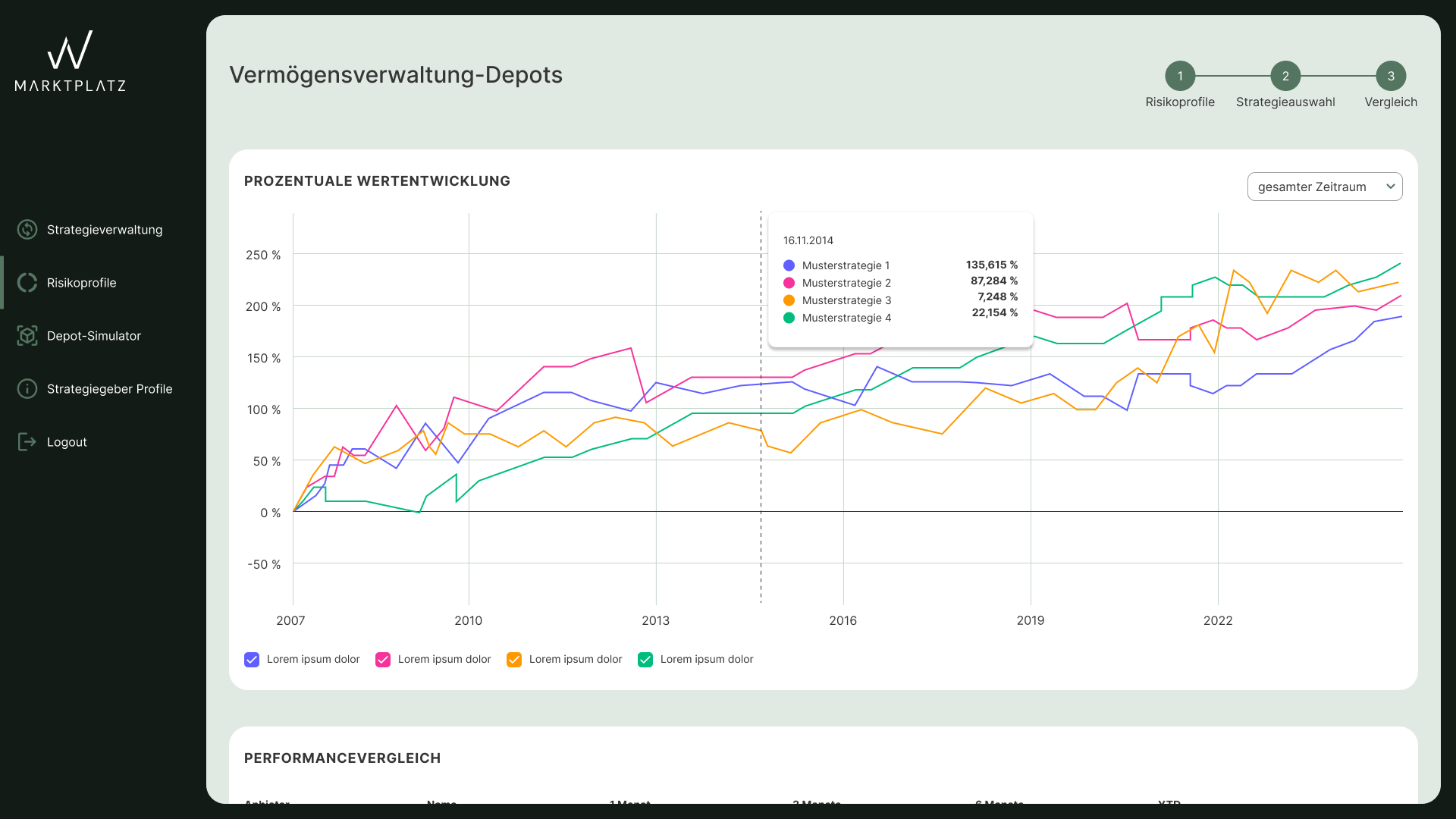Viewport: 1456px width, 819px height.
Task: Toggle the purple legend checkbox
Action: tap(252, 660)
